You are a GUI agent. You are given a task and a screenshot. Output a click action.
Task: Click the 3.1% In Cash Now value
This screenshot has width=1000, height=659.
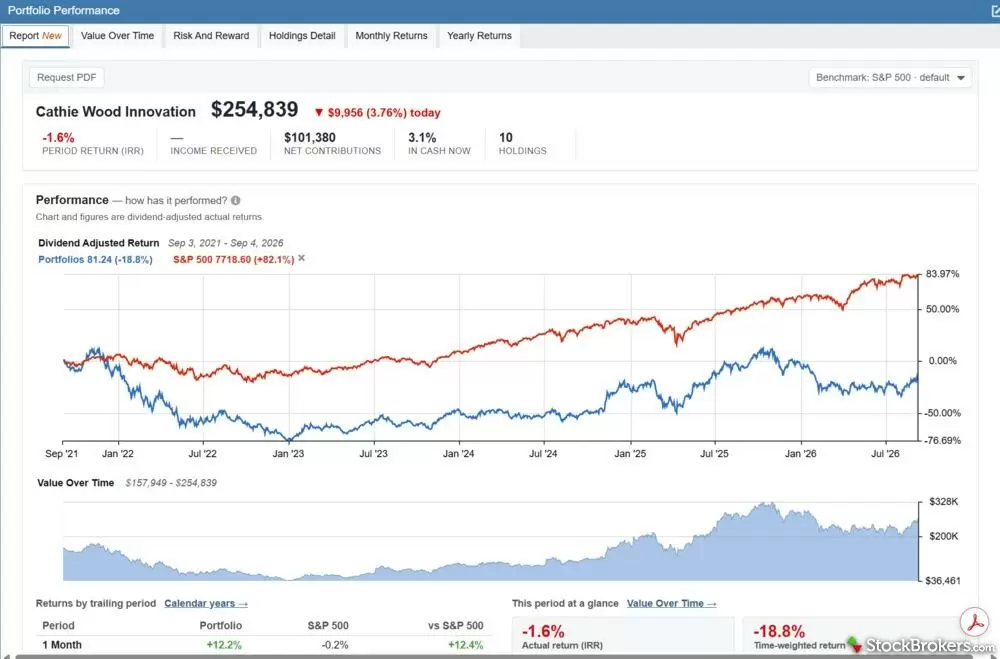point(422,137)
